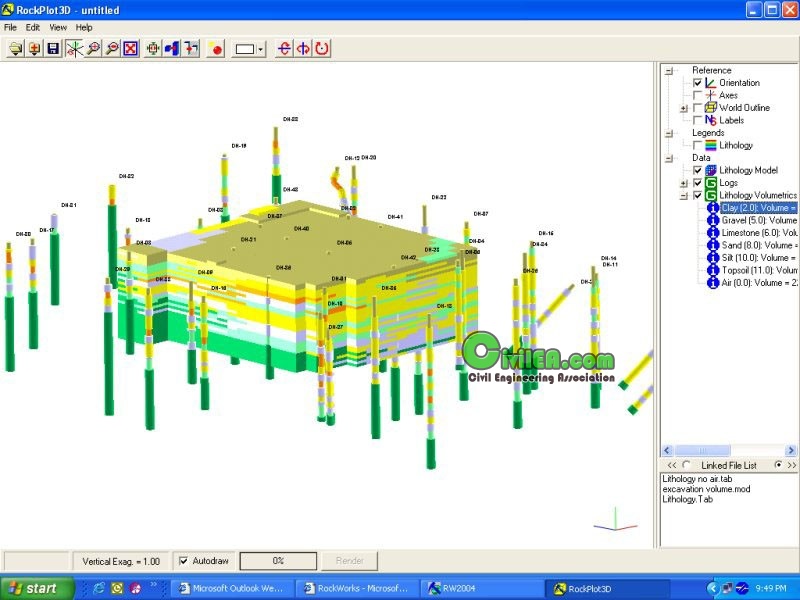Click the tree panel scroll right arrow

(791, 451)
